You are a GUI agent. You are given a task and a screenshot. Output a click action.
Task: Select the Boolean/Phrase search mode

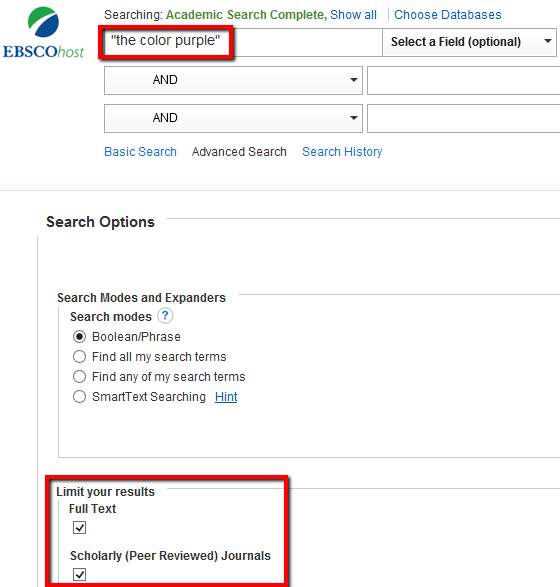coord(79,337)
